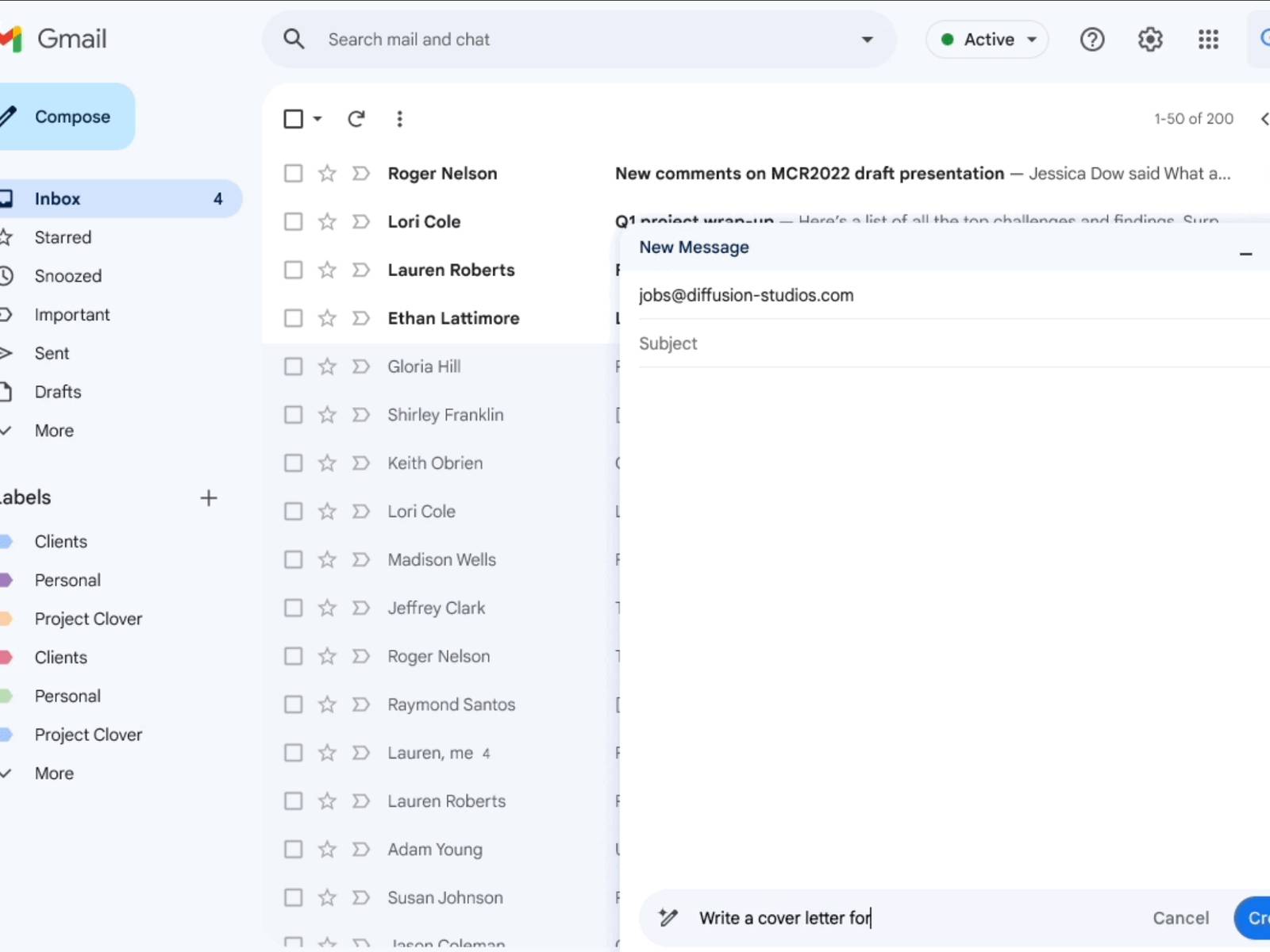Star the Roger Nelson email
The height and width of the screenshot is (952, 1270).
[x=327, y=174]
